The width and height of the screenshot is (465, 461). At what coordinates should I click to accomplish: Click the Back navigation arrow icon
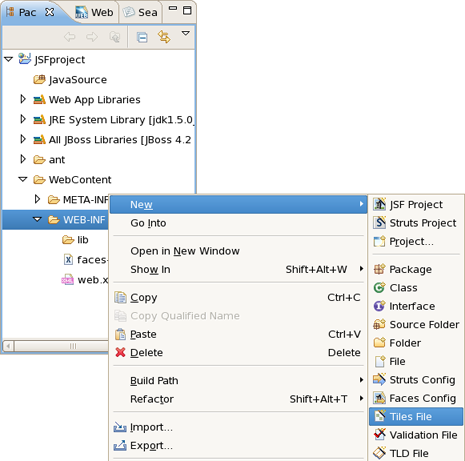70,37
